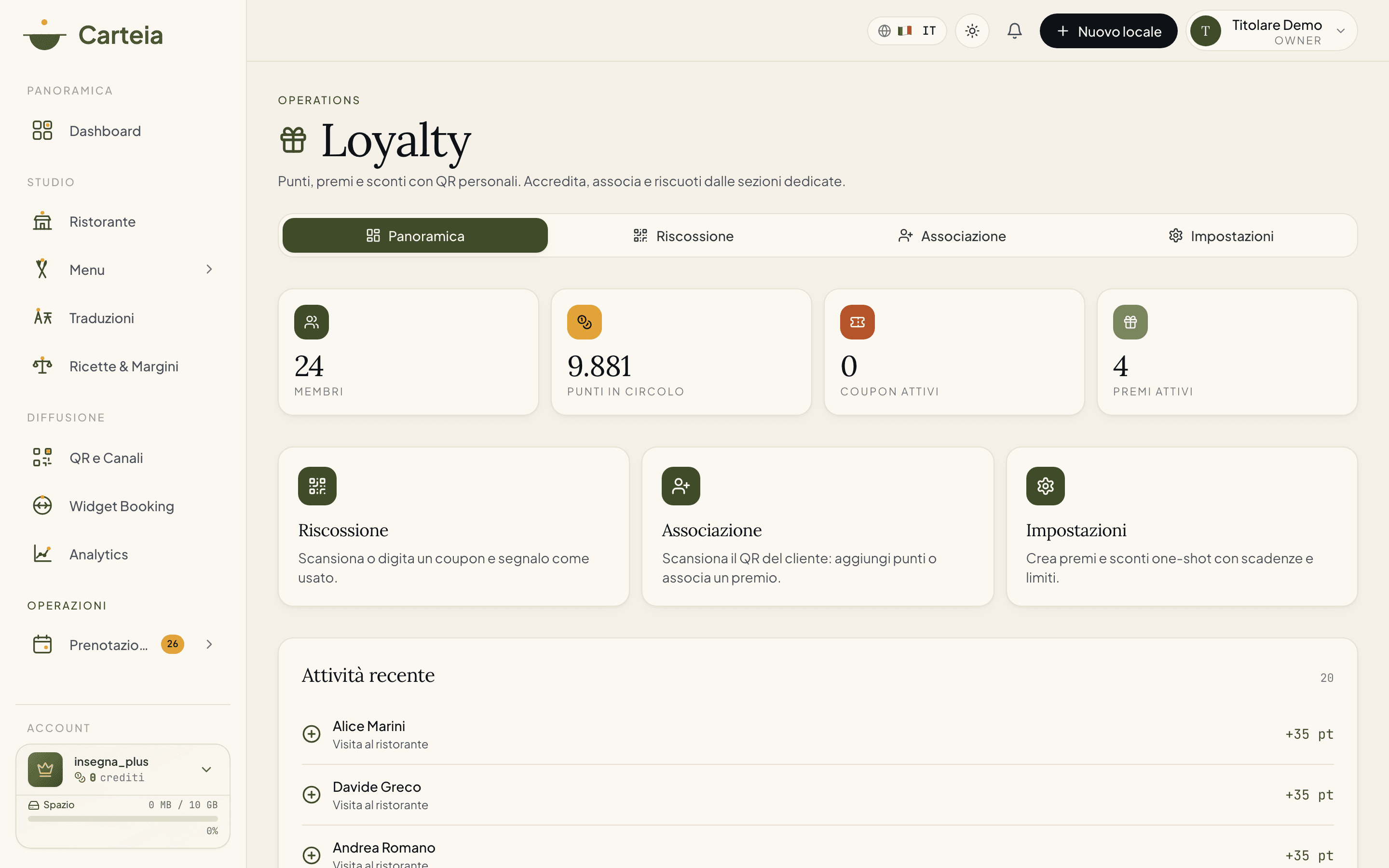This screenshot has width=1389, height=868.
Task: Click the Spazio storage progress bar
Action: (123, 819)
